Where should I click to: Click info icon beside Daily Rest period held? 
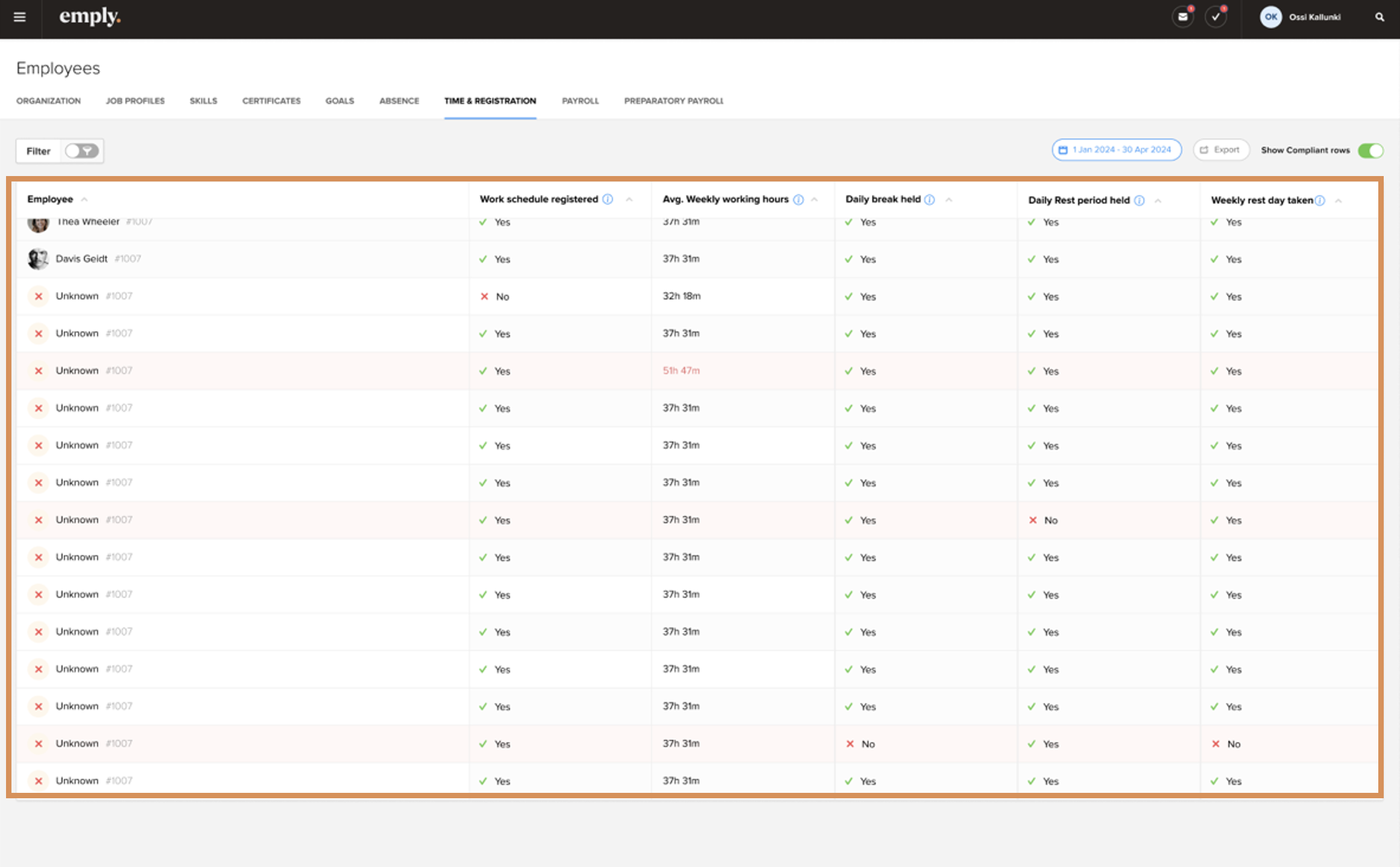coord(1139,201)
